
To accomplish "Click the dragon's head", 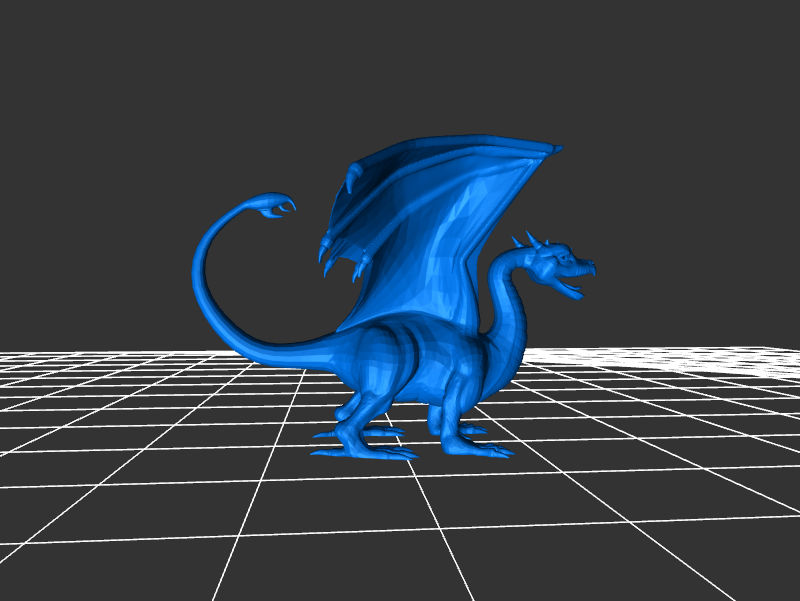I will (560, 262).
